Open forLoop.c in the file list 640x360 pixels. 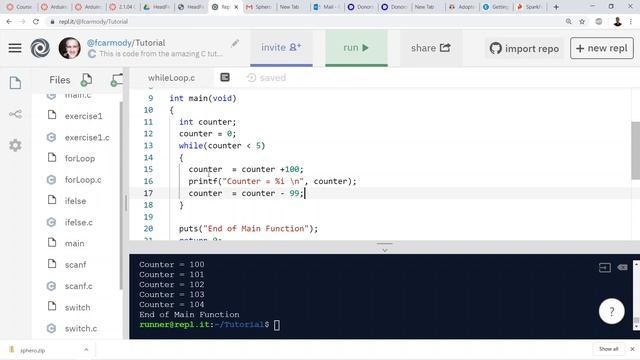pos(83,180)
